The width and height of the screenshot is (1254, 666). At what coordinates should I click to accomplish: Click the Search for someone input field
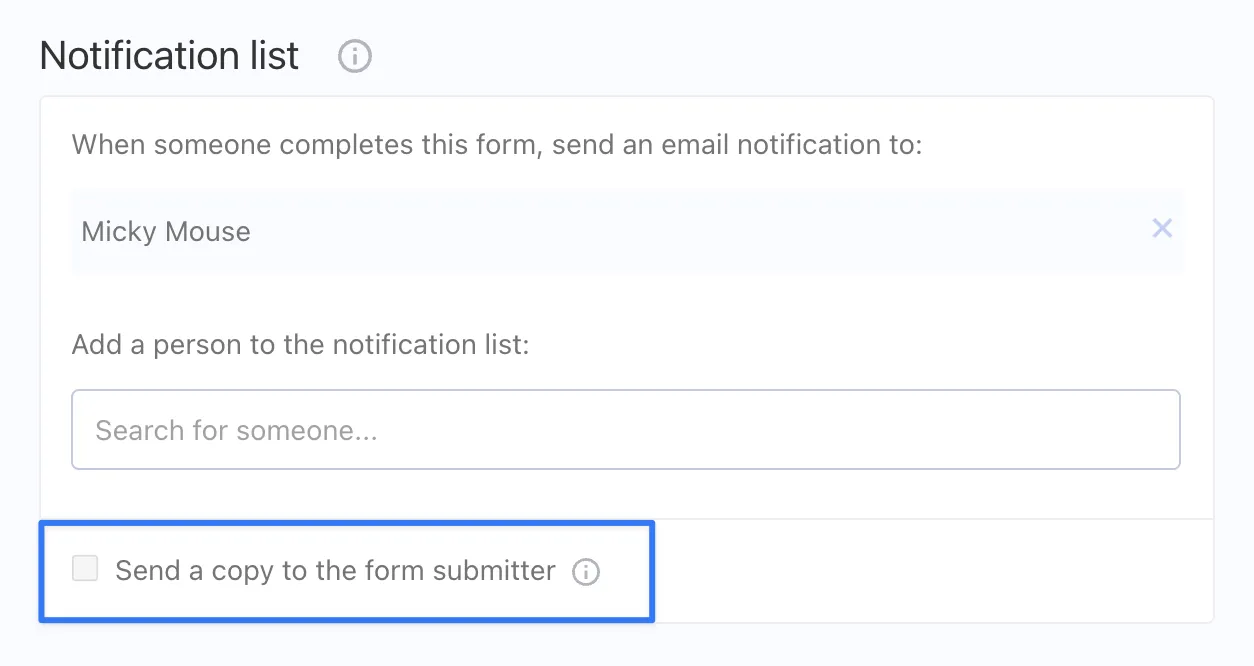click(625, 430)
